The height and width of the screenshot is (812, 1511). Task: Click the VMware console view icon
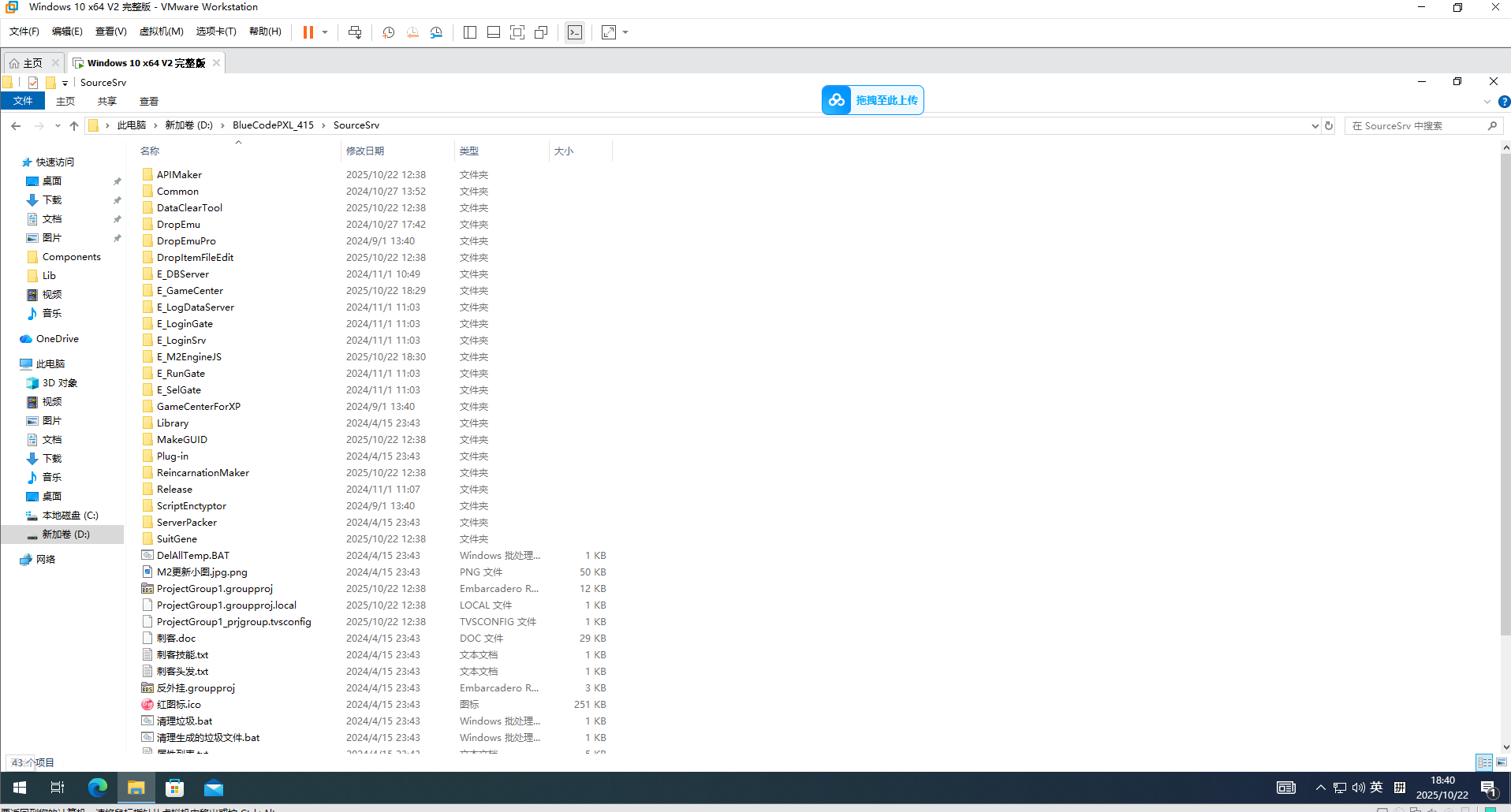(x=575, y=32)
